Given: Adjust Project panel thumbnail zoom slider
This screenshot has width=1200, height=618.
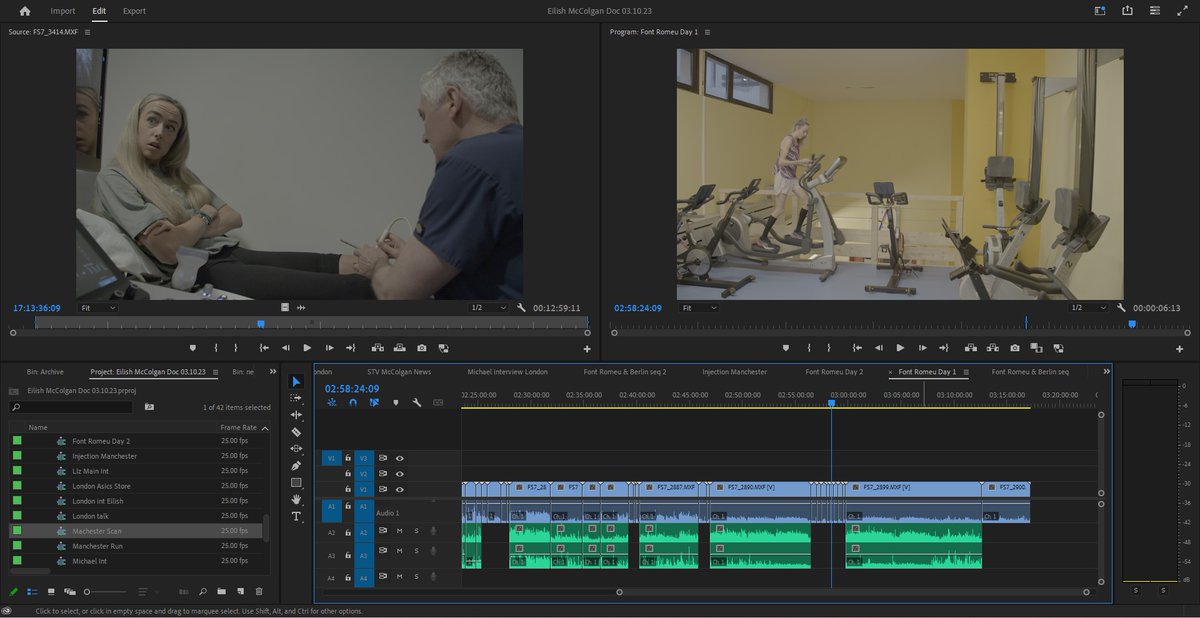Looking at the screenshot, I should (107, 592).
